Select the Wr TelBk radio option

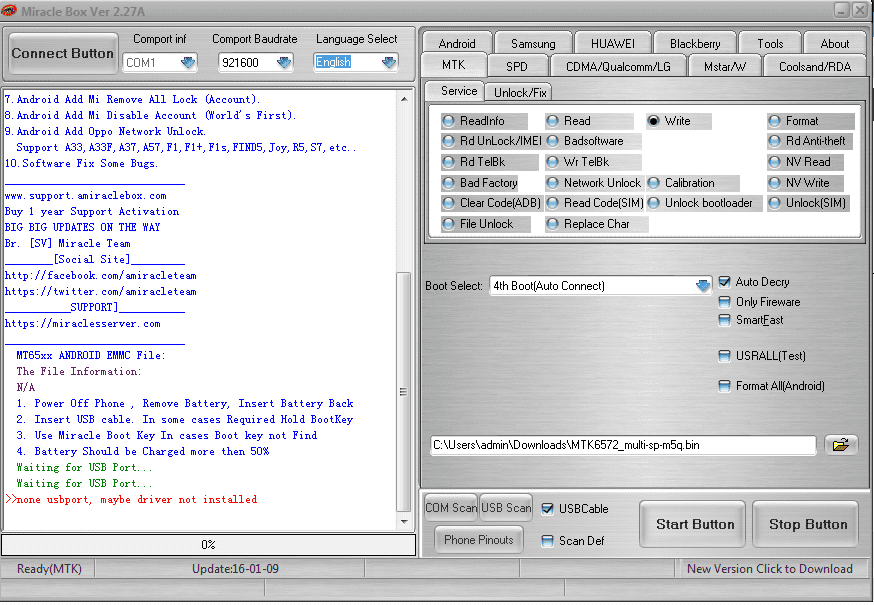pyautogui.click(x=552, y=162)
